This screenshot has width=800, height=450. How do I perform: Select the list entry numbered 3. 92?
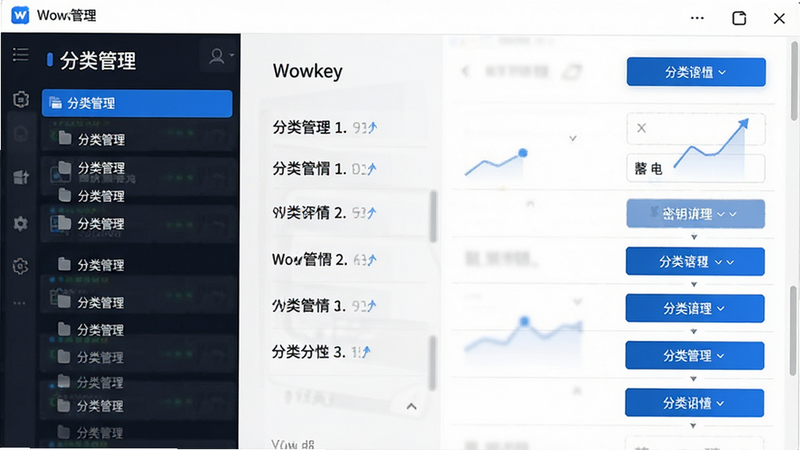(x=324, y=306)
